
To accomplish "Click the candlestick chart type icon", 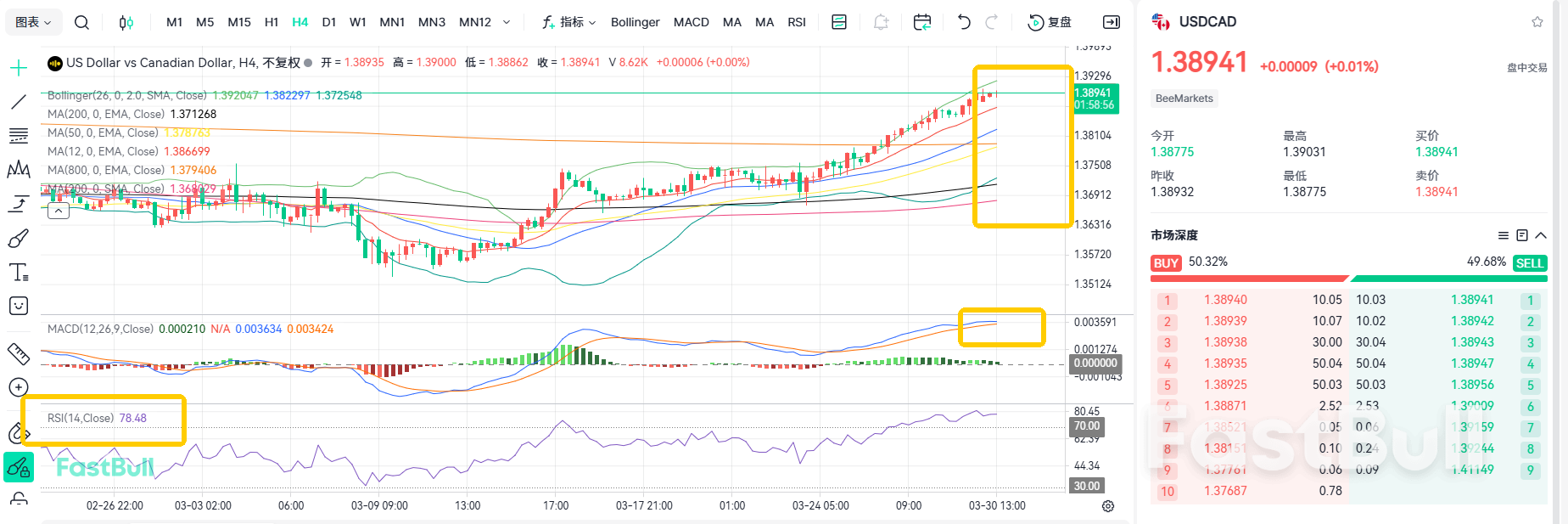I will click(126, 22).
